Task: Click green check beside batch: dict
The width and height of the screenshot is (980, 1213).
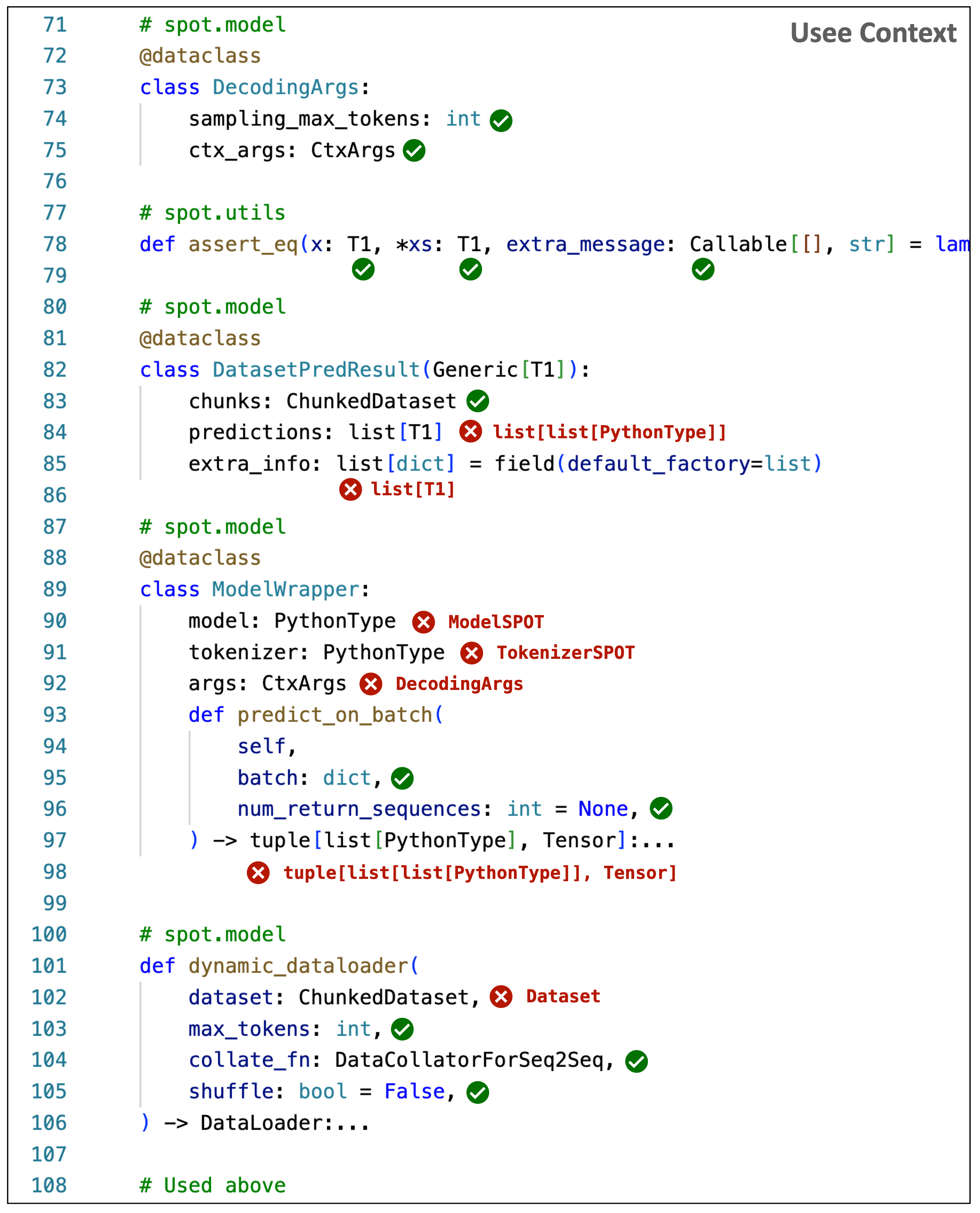Action: 402,778
